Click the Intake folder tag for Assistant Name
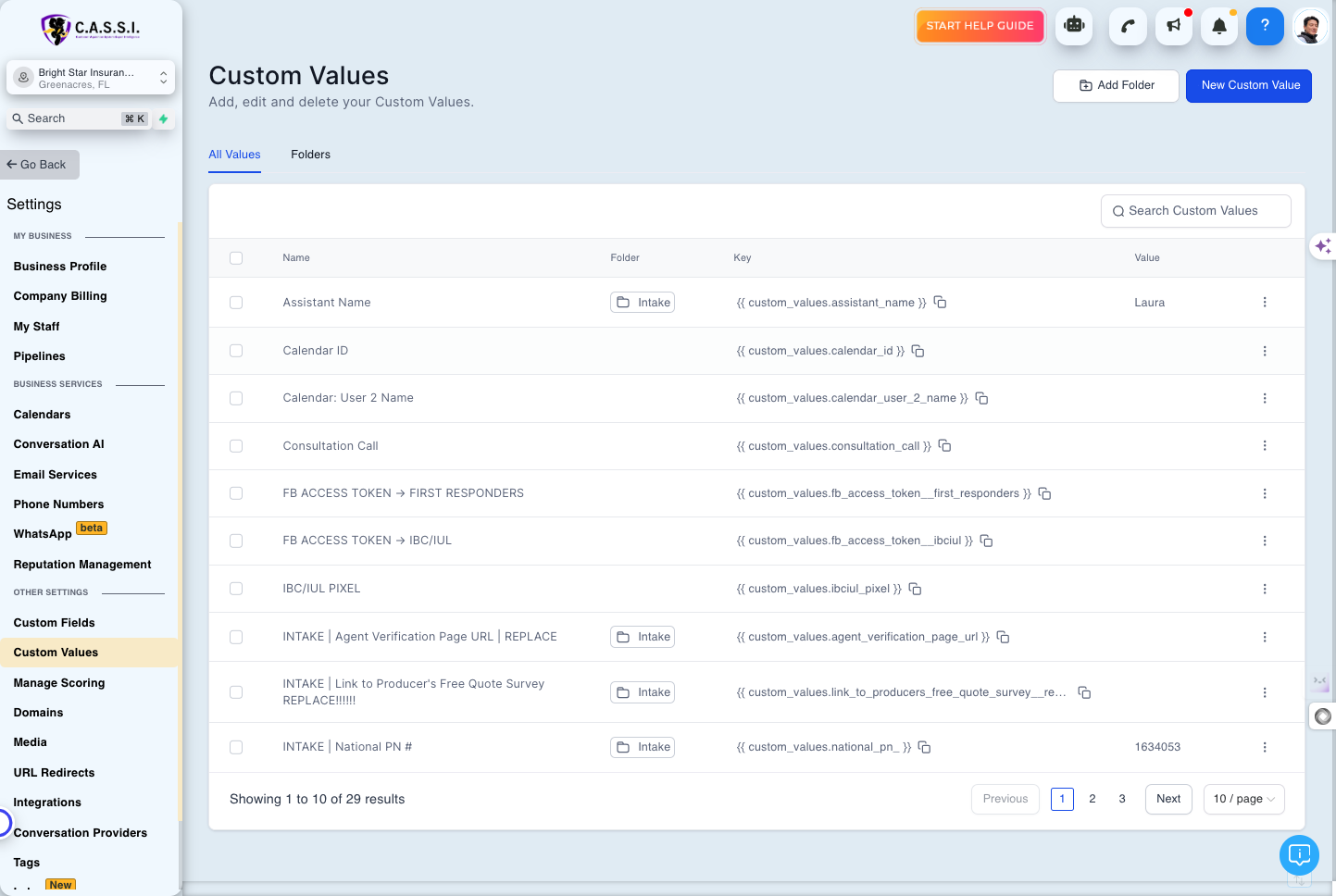1336x896 pixels. coord(643,303)
